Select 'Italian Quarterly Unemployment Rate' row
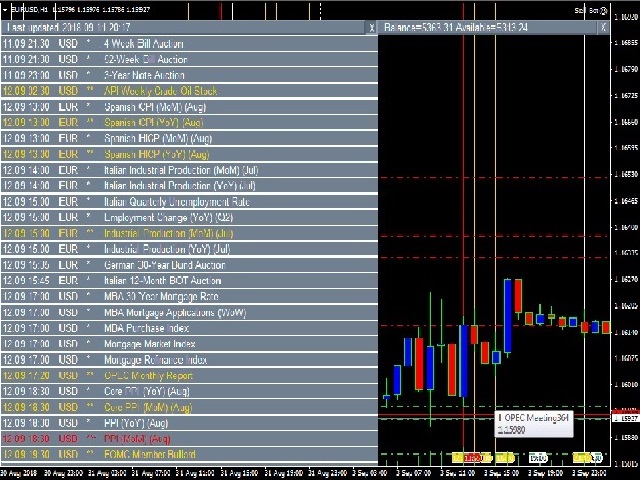 coord(189,202)
